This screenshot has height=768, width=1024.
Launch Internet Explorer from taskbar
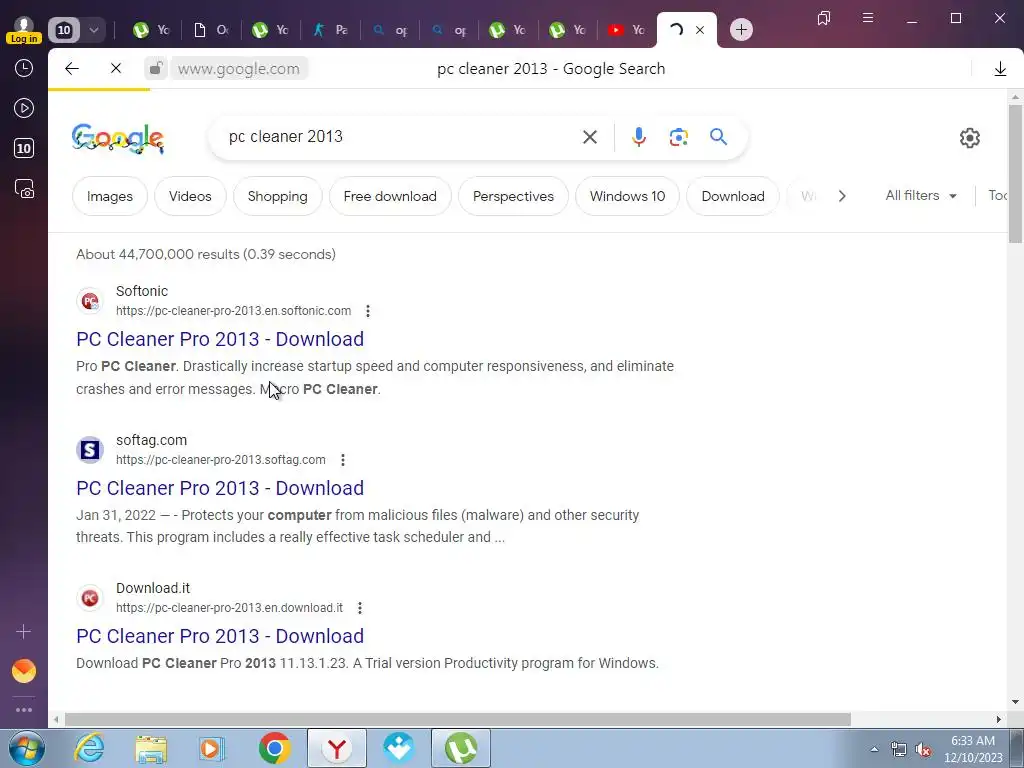89,748
